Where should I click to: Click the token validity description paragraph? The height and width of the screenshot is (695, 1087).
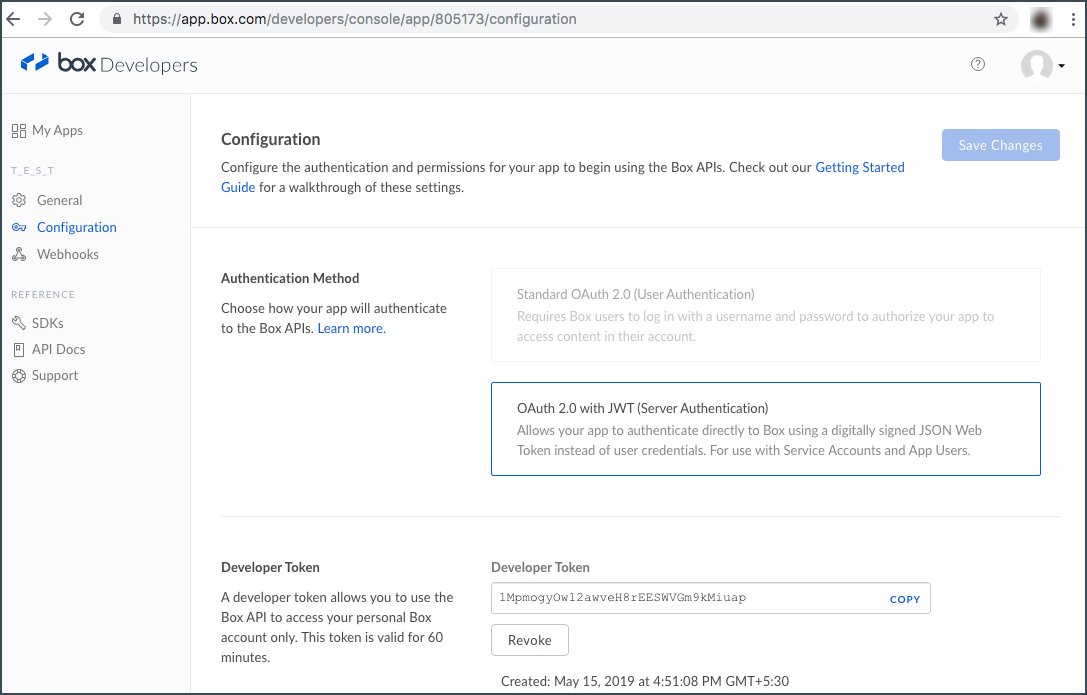pyautogui.click(x=337, y=627)
